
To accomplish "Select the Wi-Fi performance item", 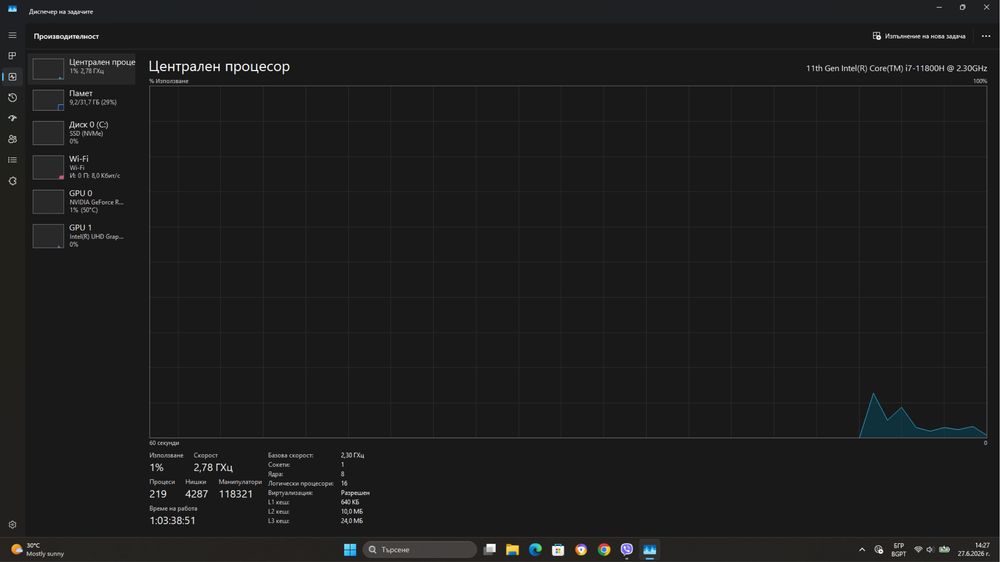I will click(x=82, y=167).
